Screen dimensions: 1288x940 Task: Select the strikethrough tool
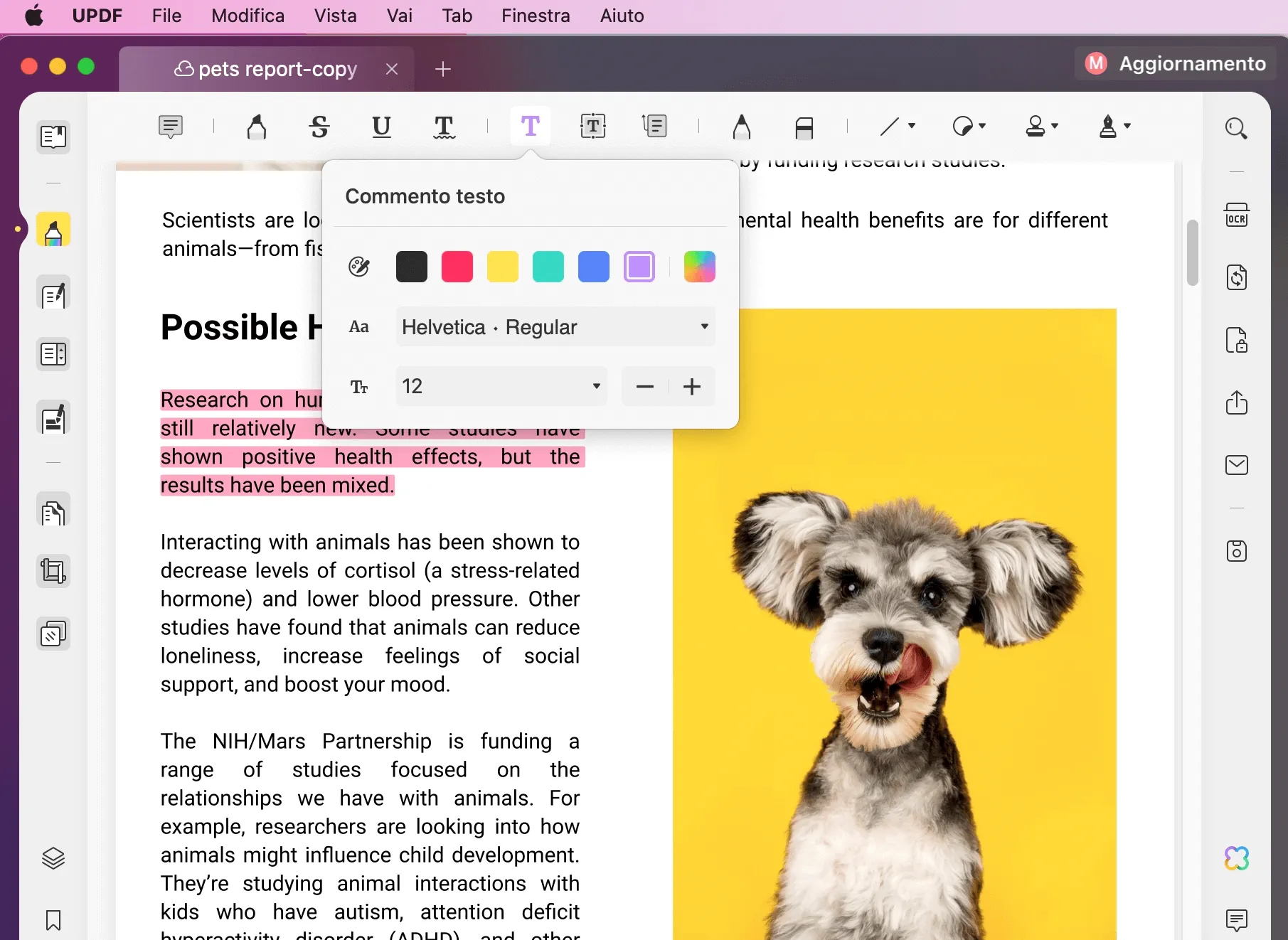[319, 127]
